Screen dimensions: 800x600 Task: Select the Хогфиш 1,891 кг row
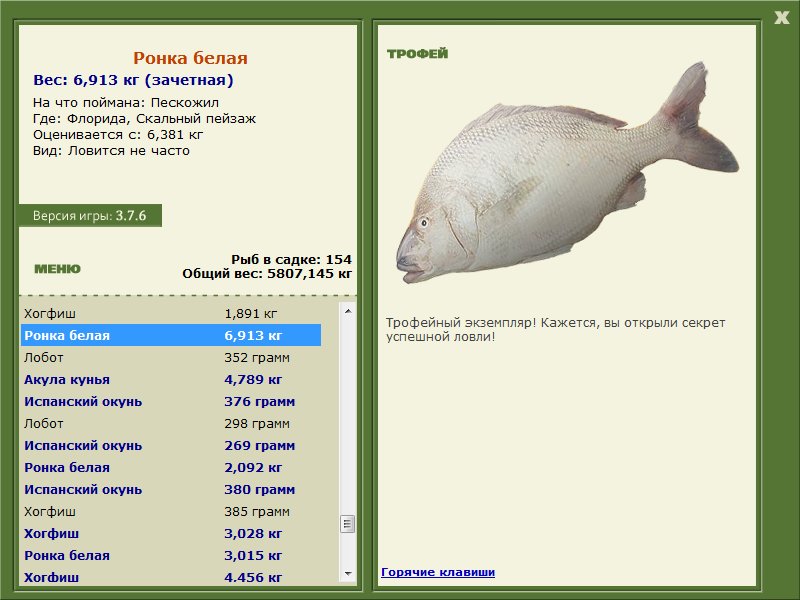(x=171, y=313)
